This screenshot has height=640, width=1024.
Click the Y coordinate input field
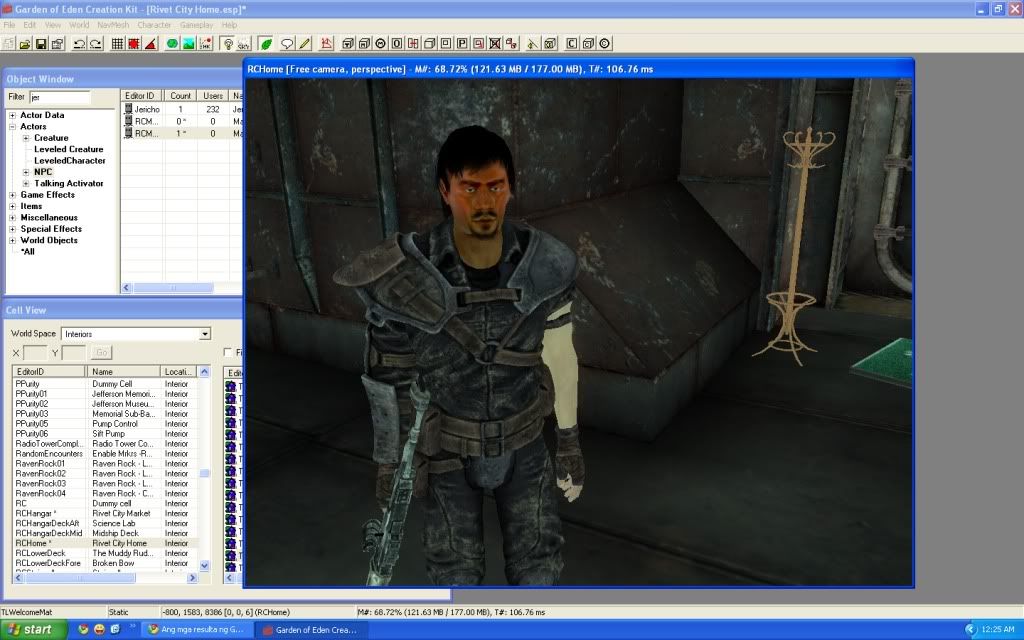point(74,353)
